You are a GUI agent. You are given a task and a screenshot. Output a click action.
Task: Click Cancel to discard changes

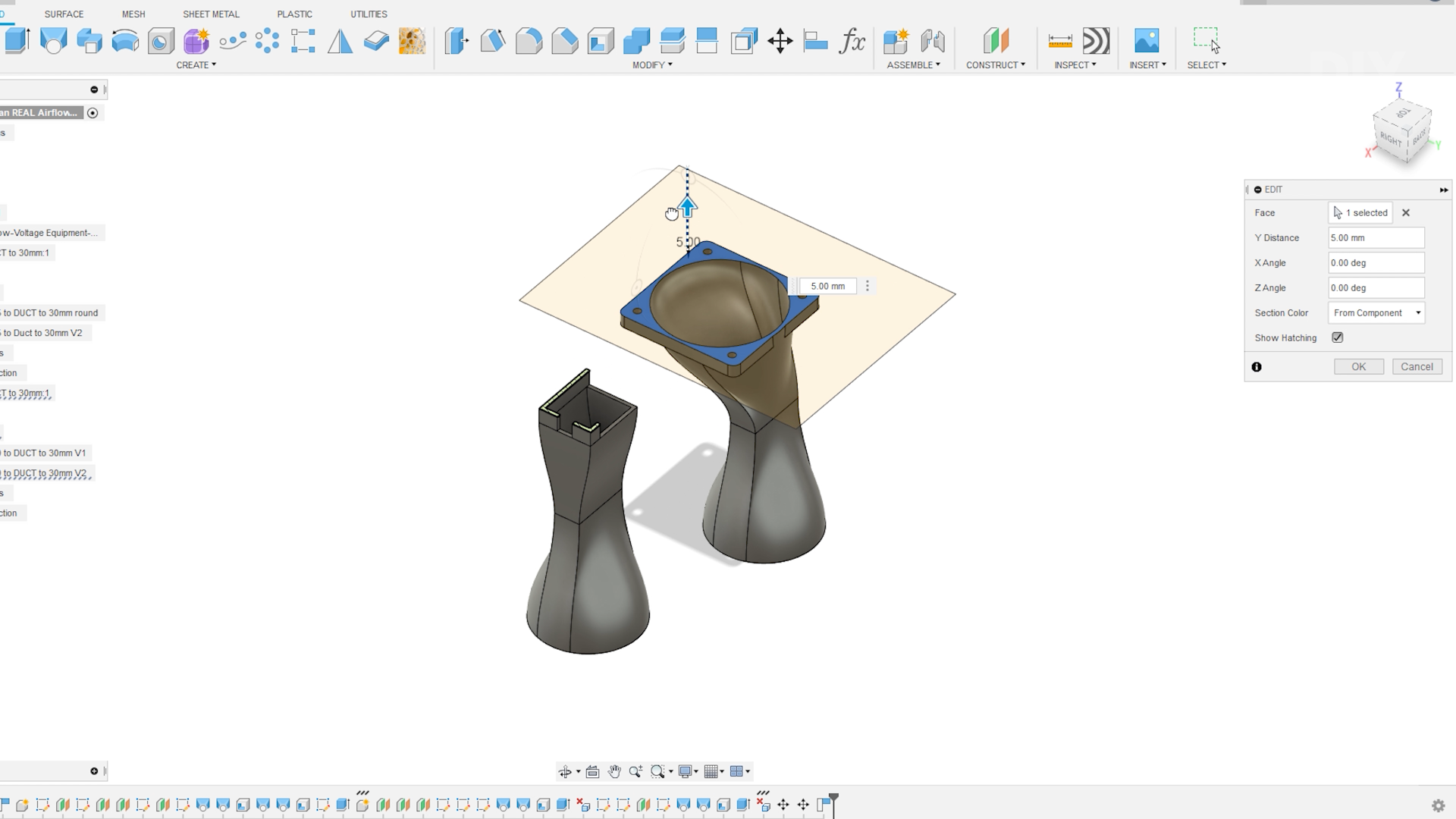1417,366
